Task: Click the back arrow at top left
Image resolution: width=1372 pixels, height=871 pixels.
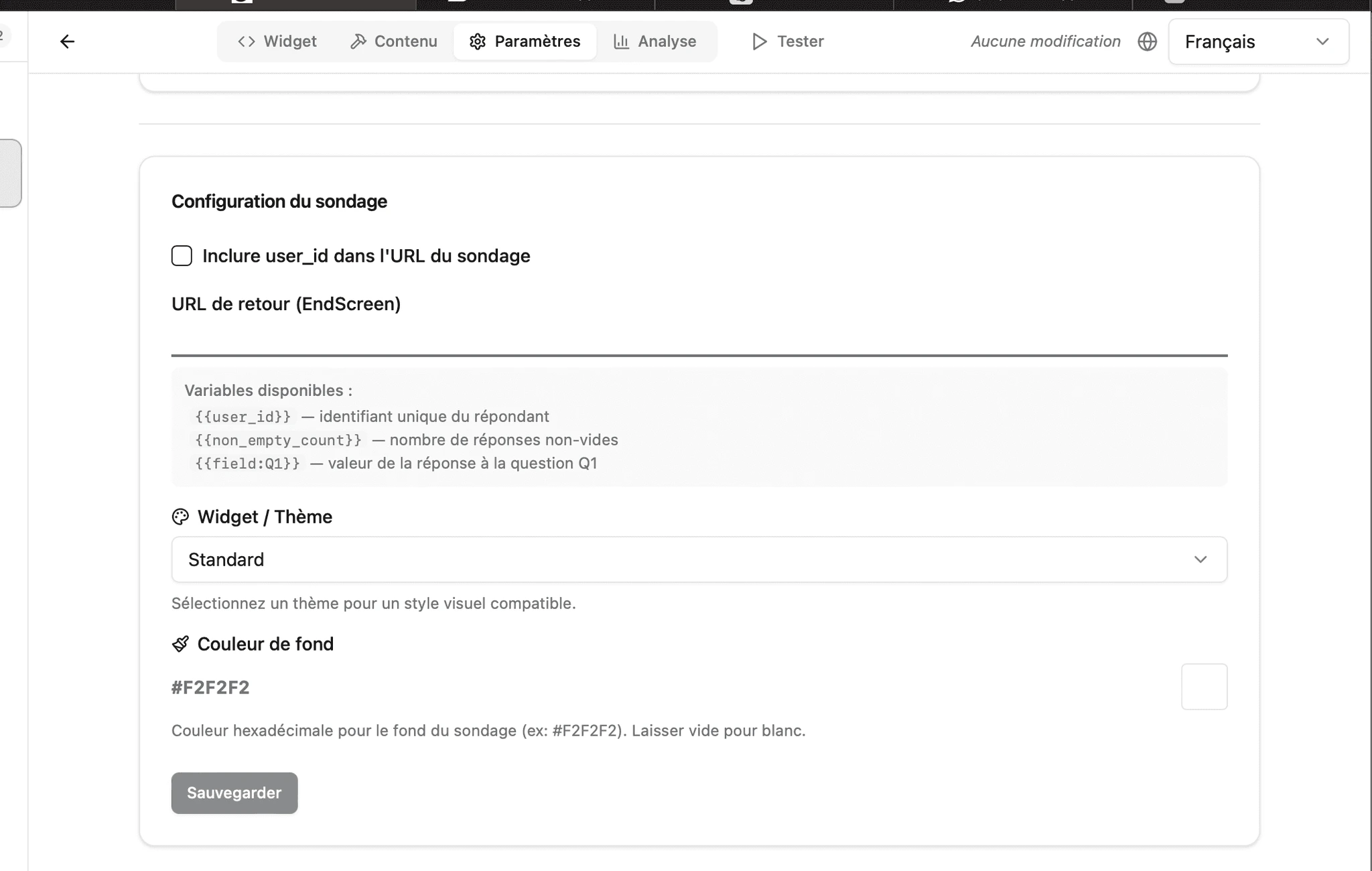Action: pyautogui.click(x=67, y=41)
